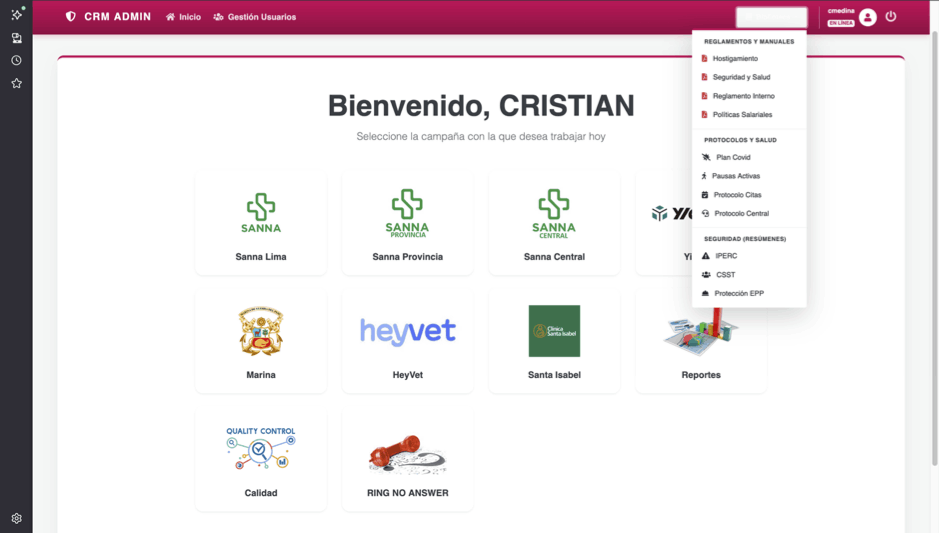Click the headset icon for Protocolo Central
The image size is (939, 533).
pos(705,213)
